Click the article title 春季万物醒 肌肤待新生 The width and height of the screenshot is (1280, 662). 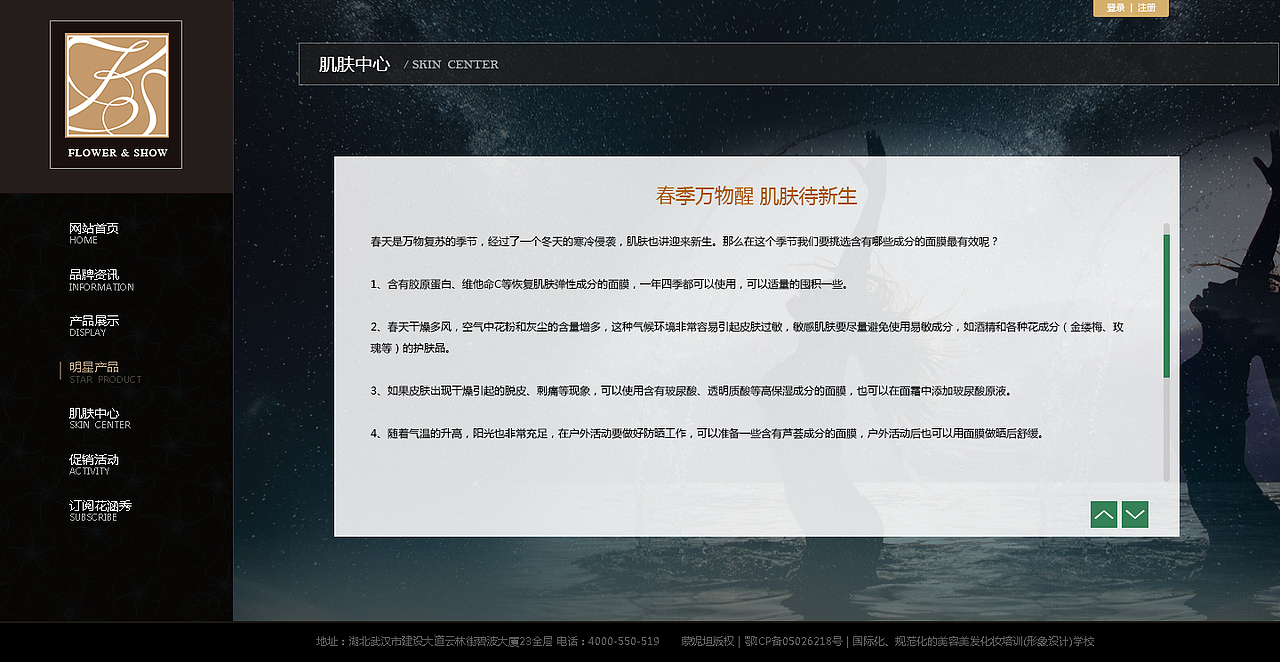(x=757, y=196)
